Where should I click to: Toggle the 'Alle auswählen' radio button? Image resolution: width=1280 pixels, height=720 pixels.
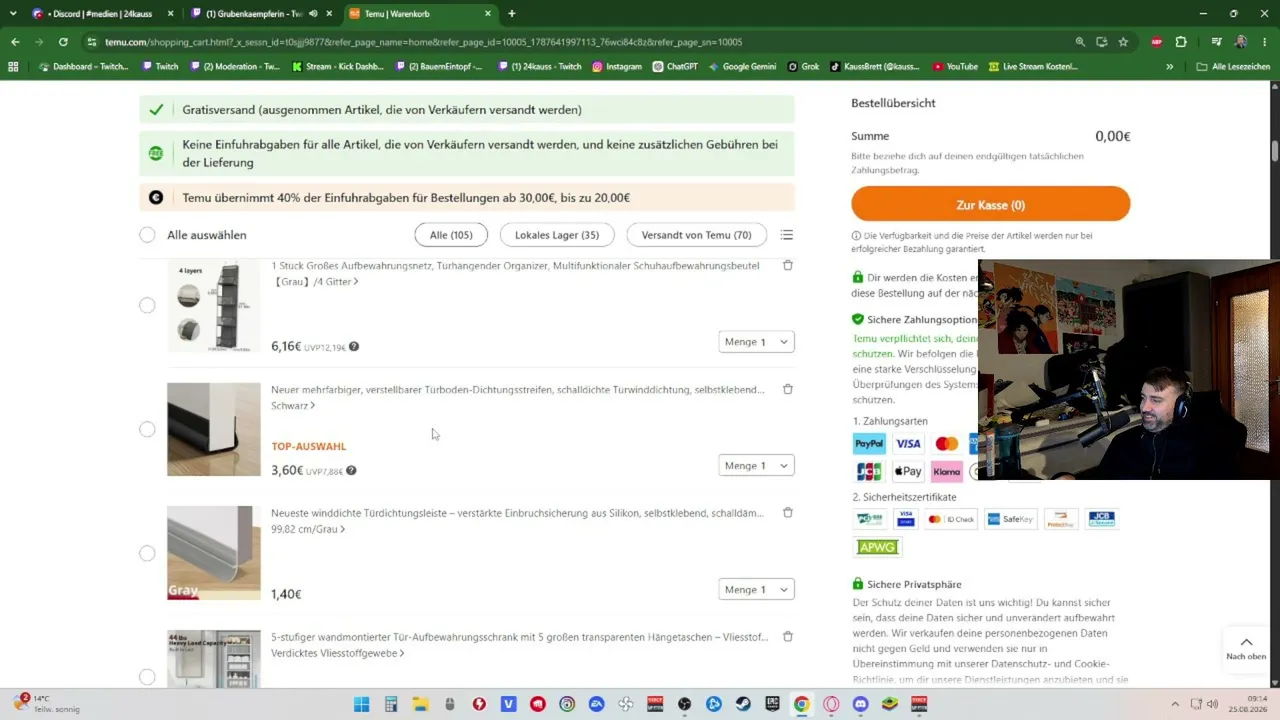click(148, 235)
